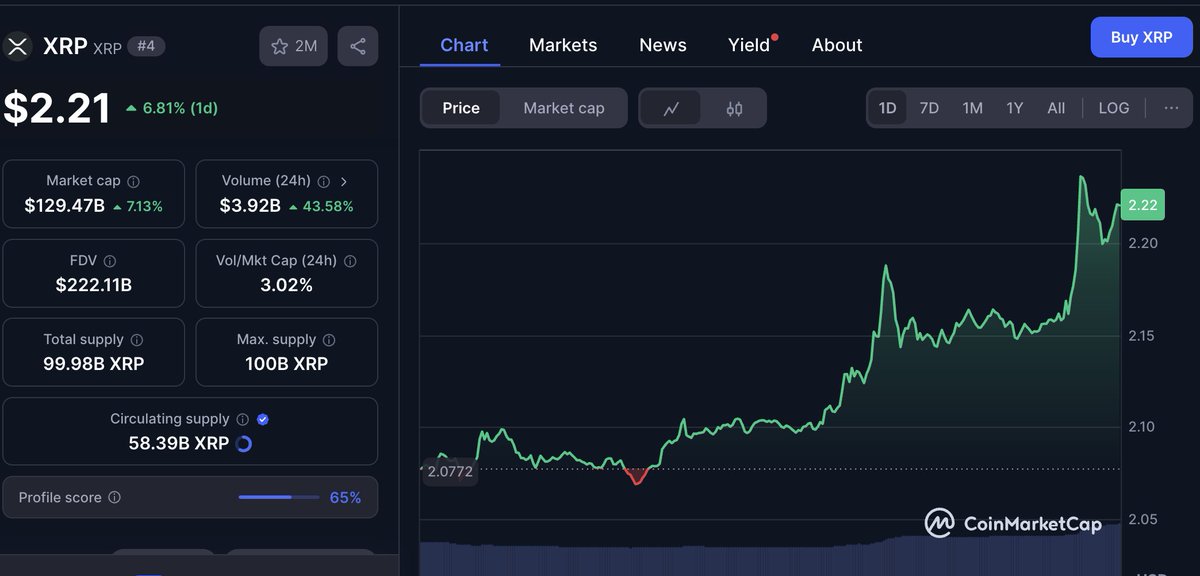The height and width of the screenshot is (576, 1200).
Task: Click the circulating supply progress ring
Action: tap(243, 443)
